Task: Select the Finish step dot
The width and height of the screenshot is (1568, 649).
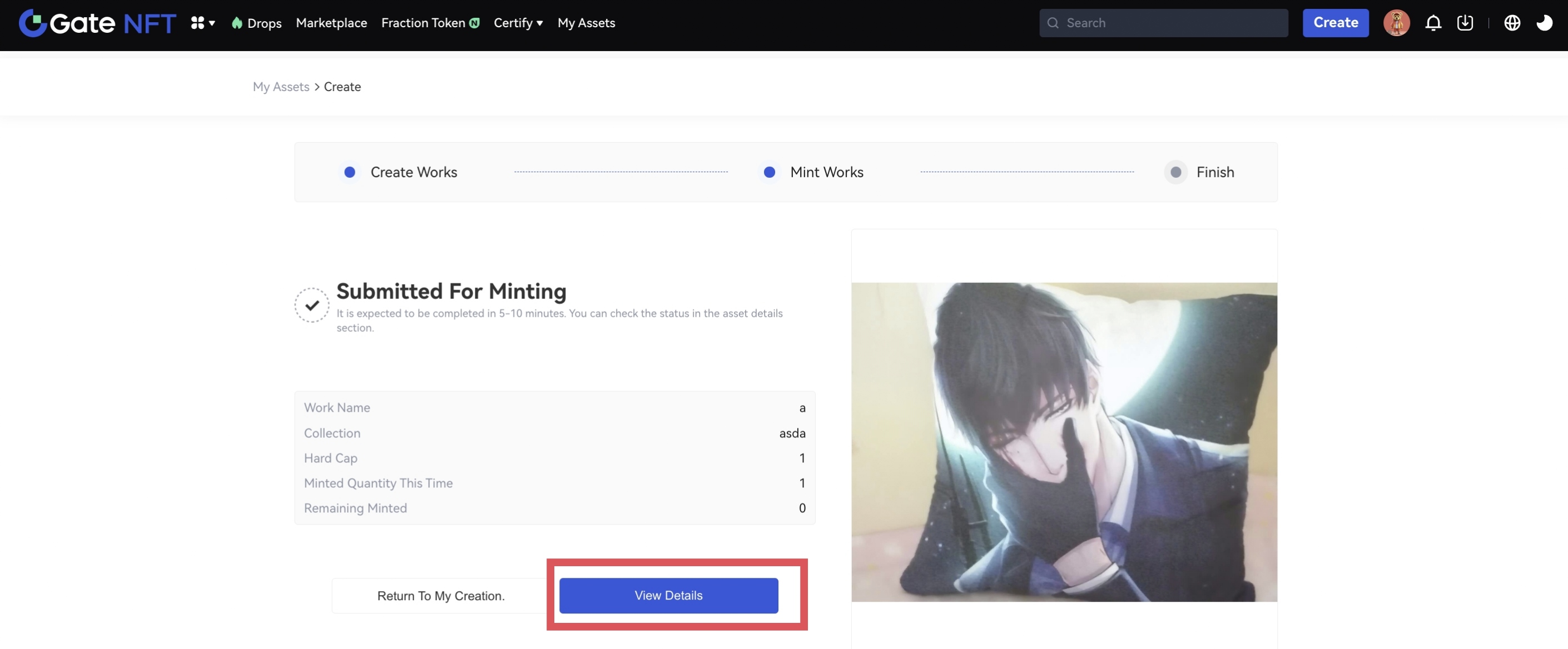Action: (1175, 172)
